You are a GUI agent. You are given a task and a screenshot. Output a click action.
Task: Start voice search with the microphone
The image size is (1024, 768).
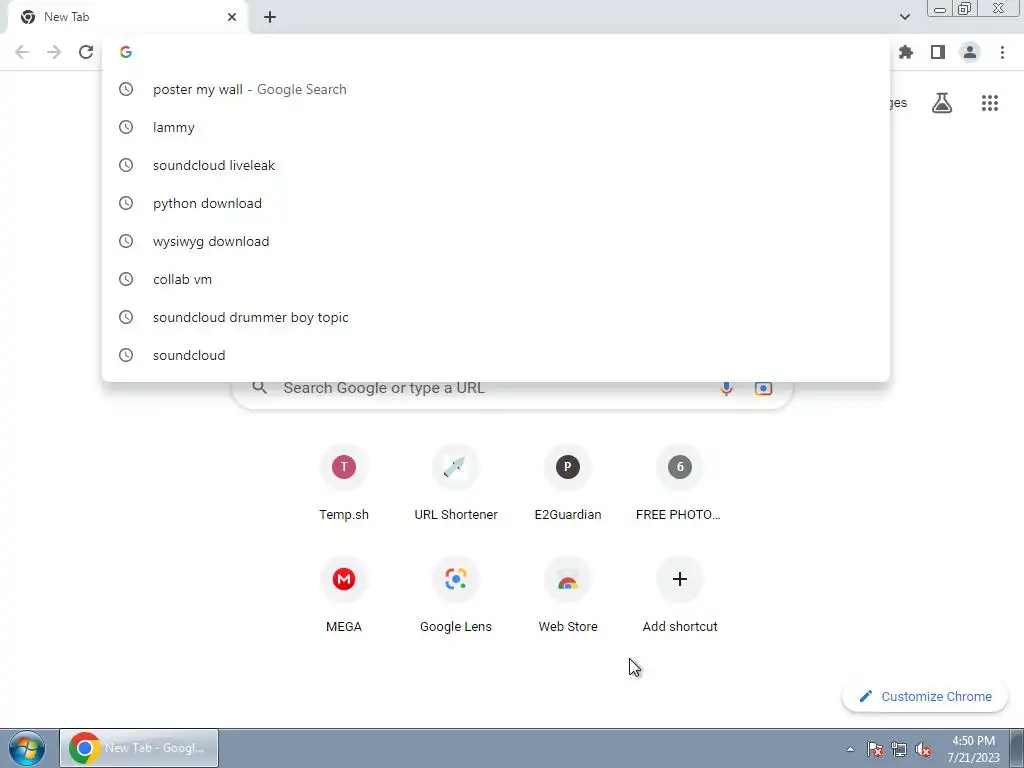[x=726, y=389]
